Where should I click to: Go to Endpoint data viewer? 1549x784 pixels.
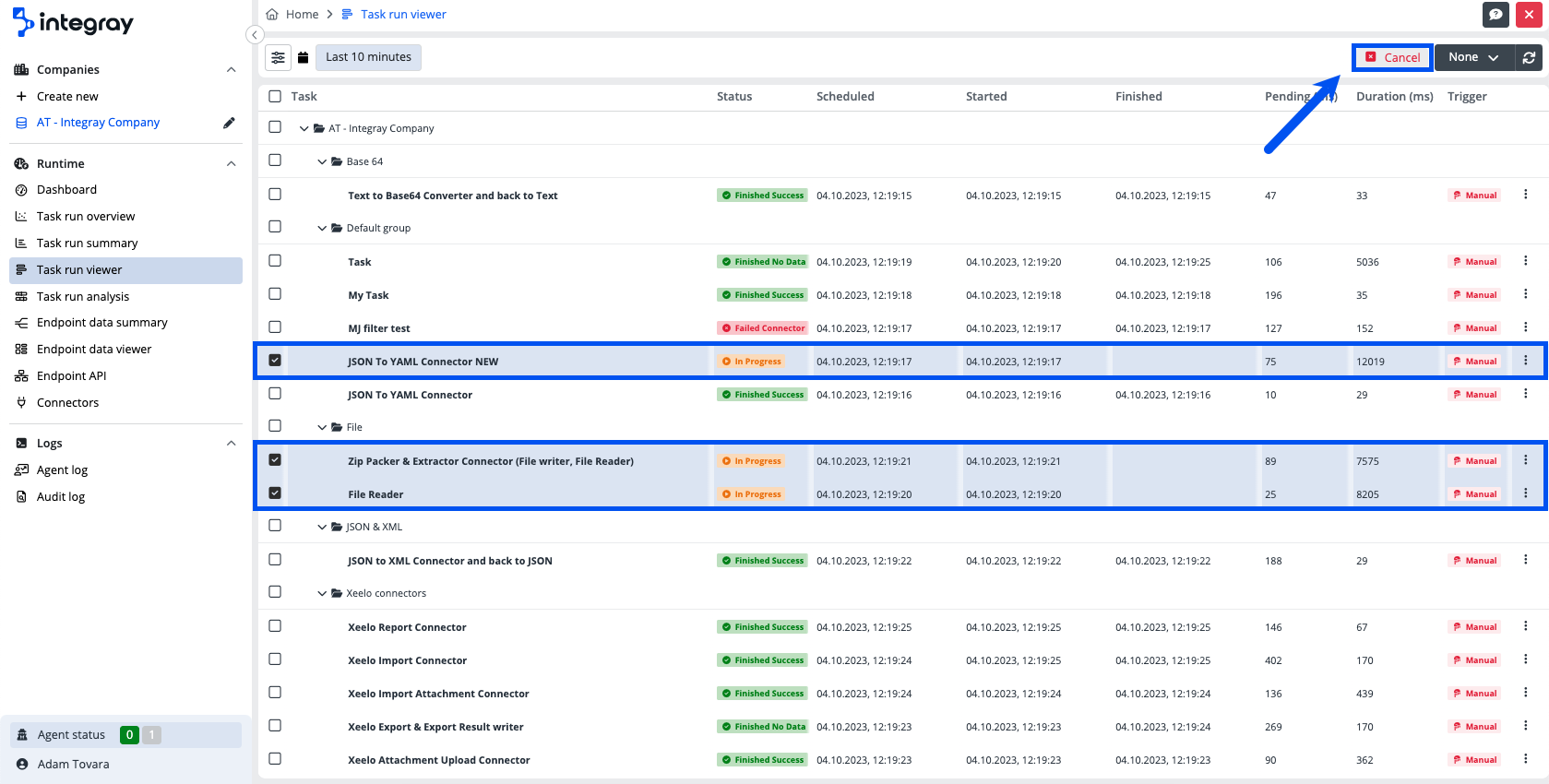tap(94, 349)
